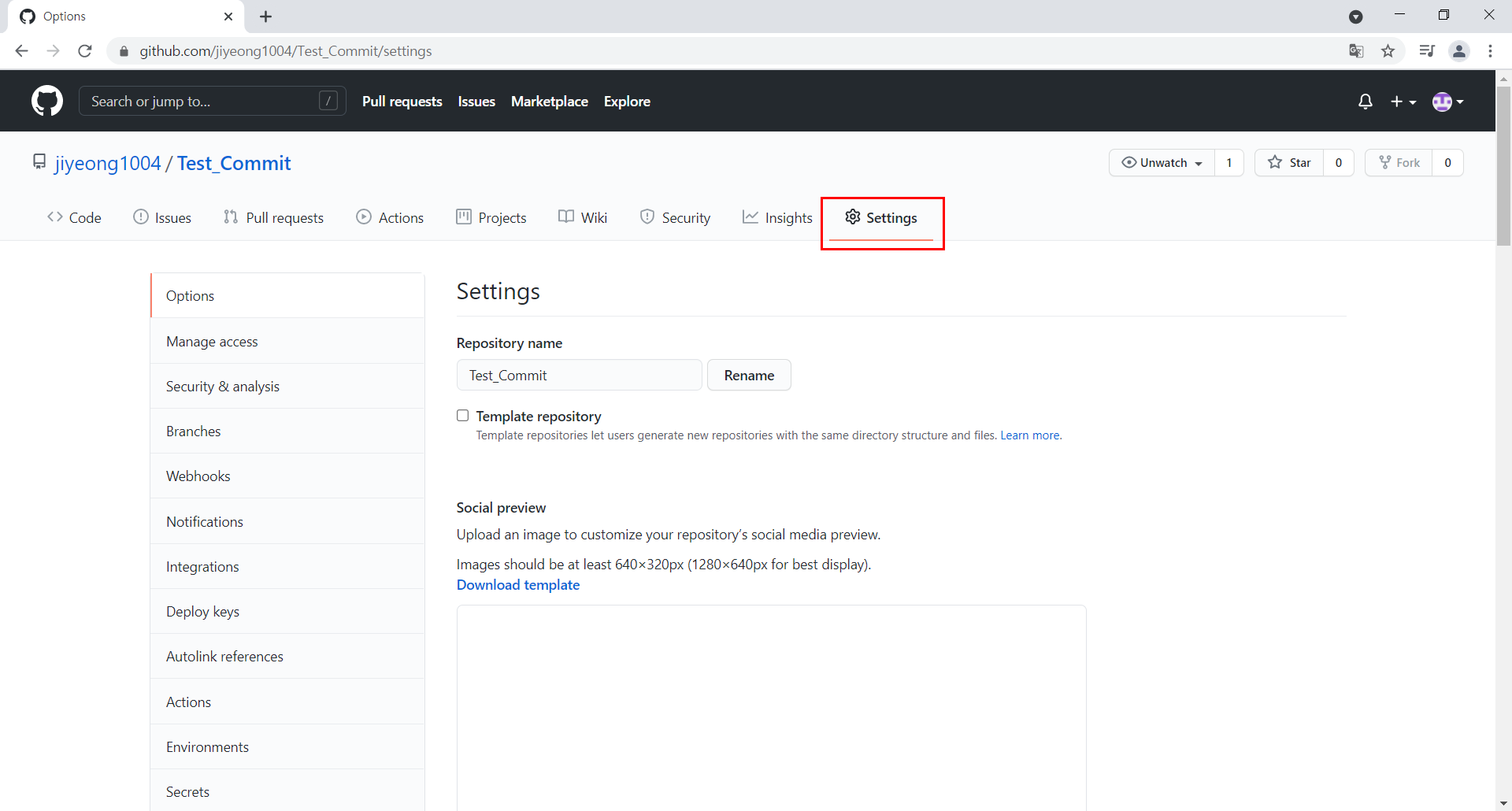Image resolution: width=1512 pixels, height=811 pixels.
Task: Open Test_Commit repository title link
Action: 234,163
